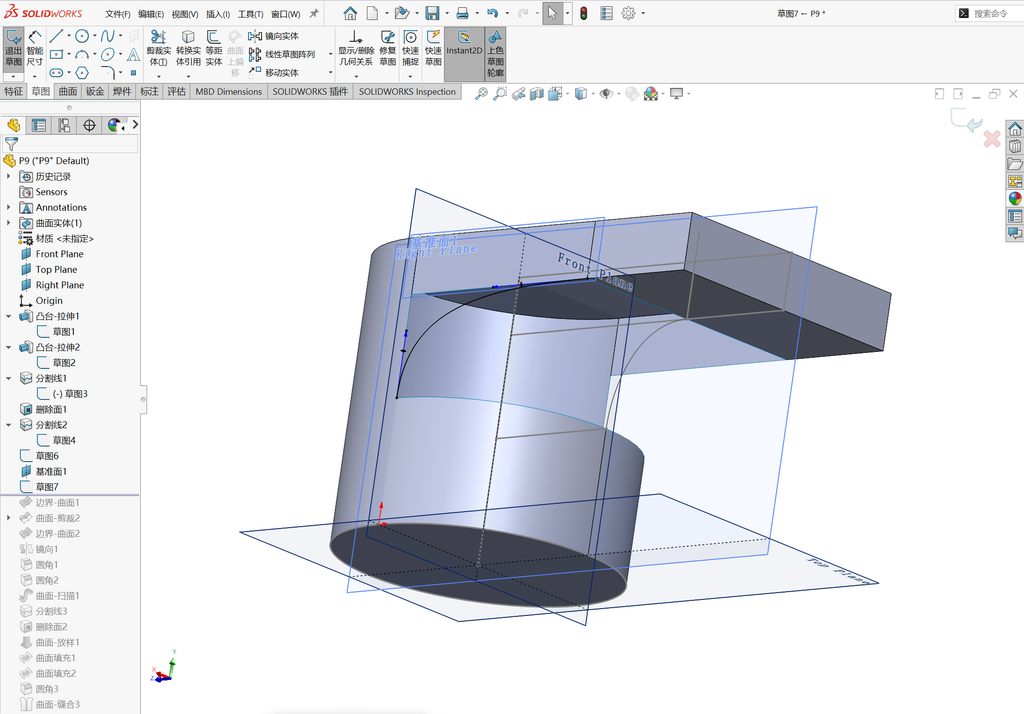Select the Line sketch tool

coord(56,36)
